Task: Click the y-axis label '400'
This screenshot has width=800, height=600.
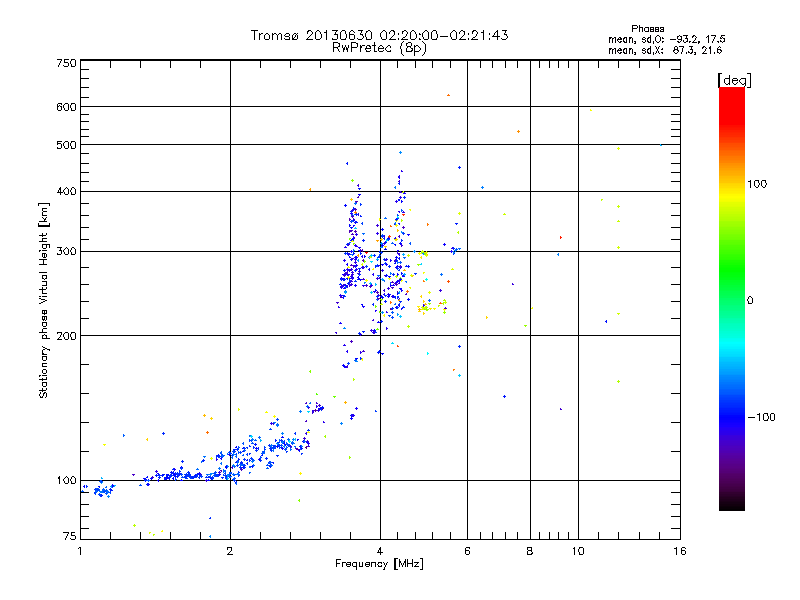Action: point(66,191)
